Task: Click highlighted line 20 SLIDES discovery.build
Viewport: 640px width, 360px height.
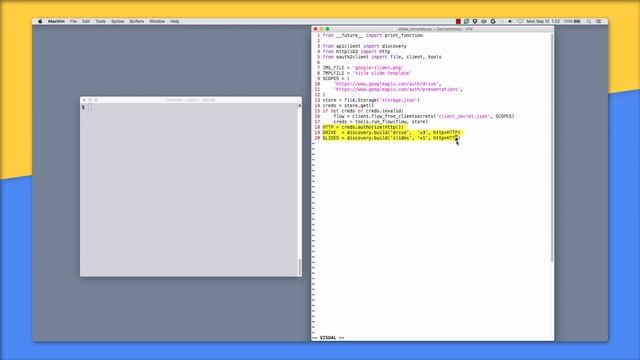Action: tap(391, 138)
